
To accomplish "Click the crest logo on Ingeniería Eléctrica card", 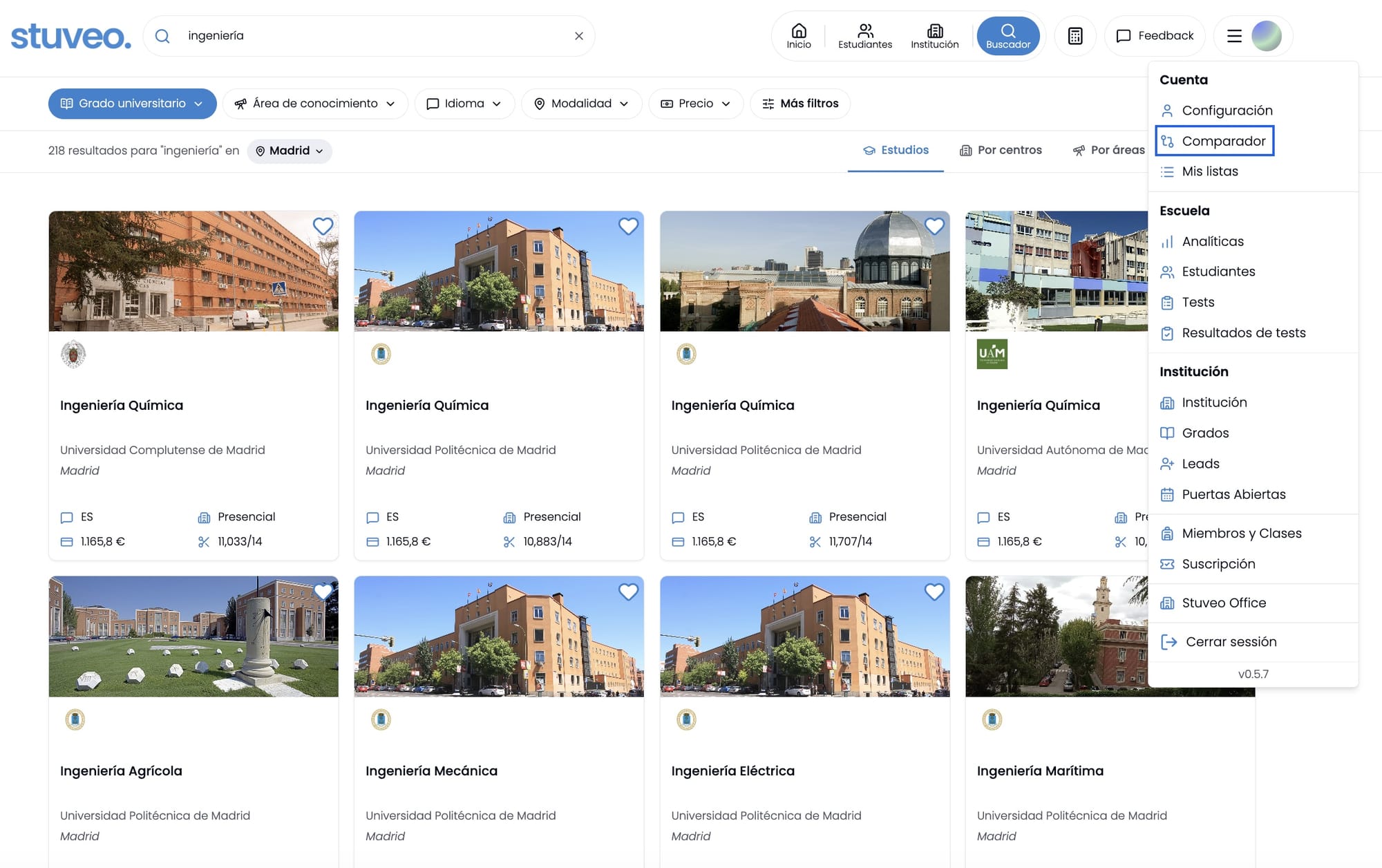I will pos(686,719).
